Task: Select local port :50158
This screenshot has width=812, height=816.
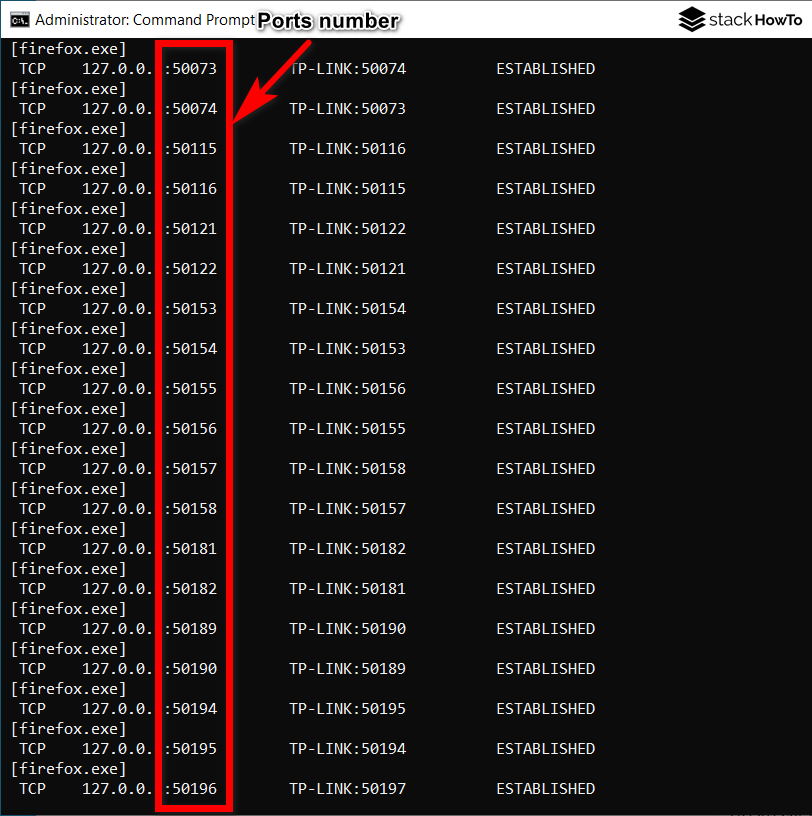Action: click(x=191, y=509)
